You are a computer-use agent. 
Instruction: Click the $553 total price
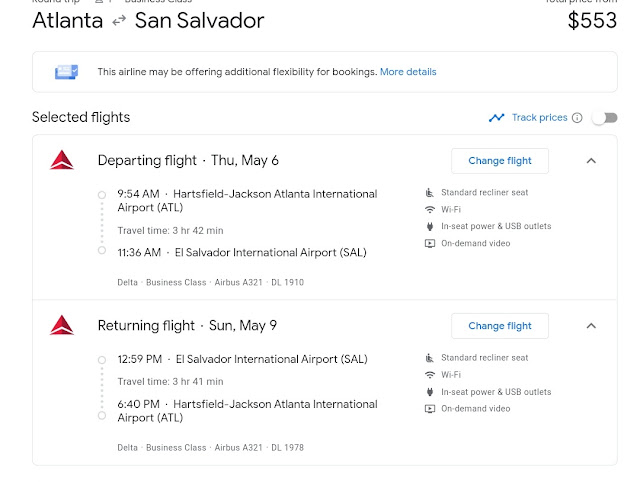tap(592, 21)
